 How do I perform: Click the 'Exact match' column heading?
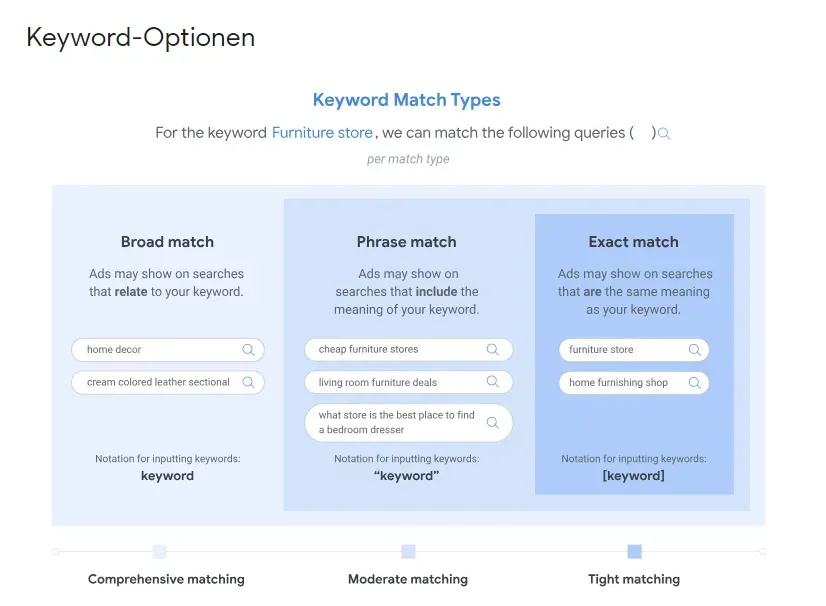[634, 242]
